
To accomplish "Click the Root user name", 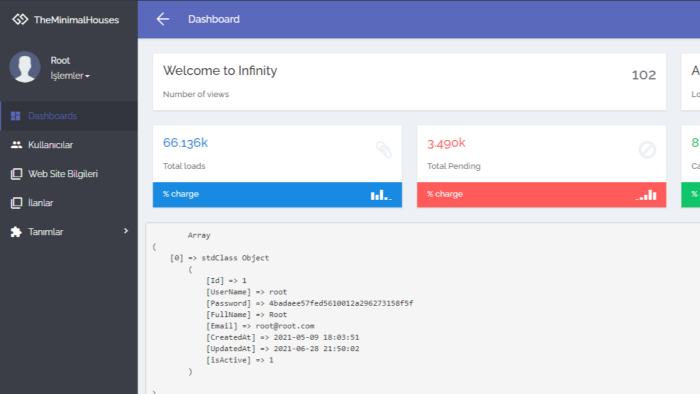I will 60,60.
